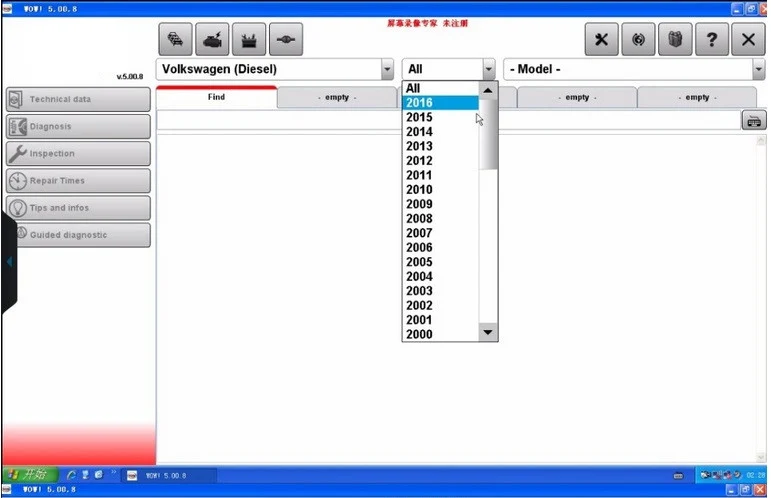771x498 pixels.
Task: Choose year 2014 in the list
Action: pos(440,132)
